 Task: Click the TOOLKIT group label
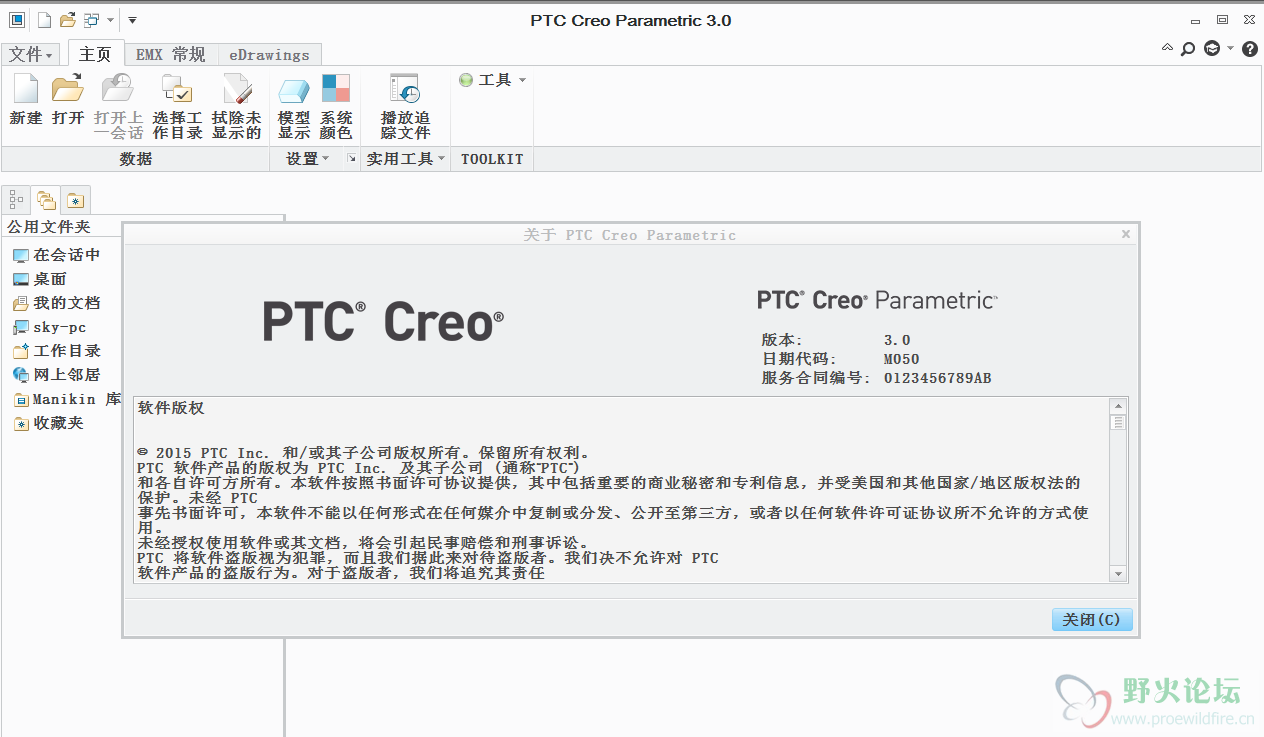tap(491, 158)
